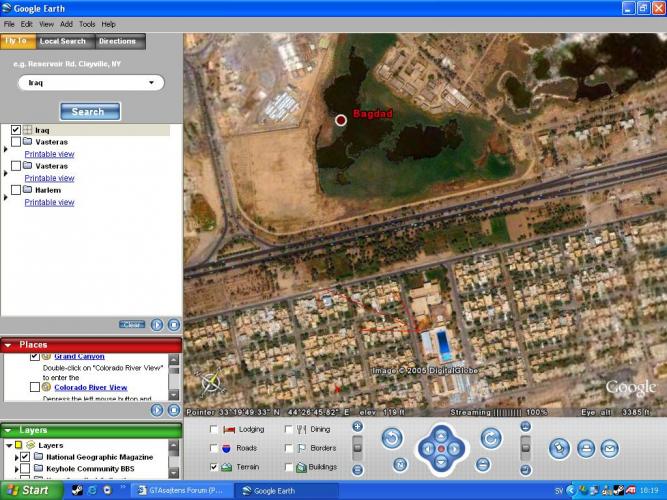Expand National Geographic Magazine tree node

[x=17, y=457]
